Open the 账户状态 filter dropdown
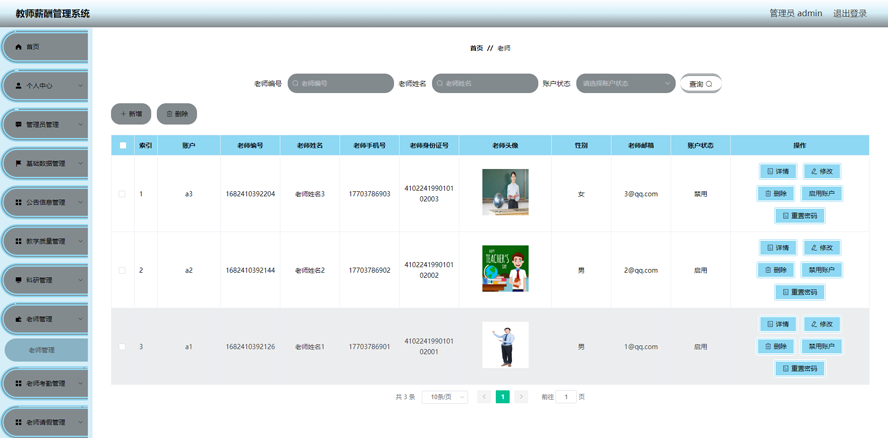Screen dimensions: 888x438 626,83
